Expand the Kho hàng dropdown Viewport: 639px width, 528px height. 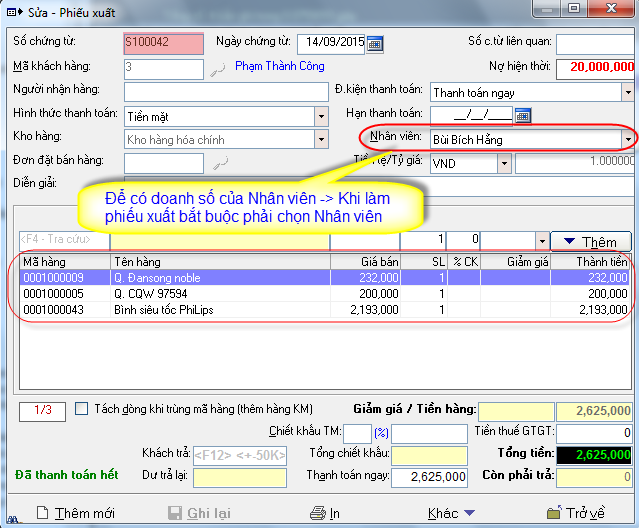point(320,139)
